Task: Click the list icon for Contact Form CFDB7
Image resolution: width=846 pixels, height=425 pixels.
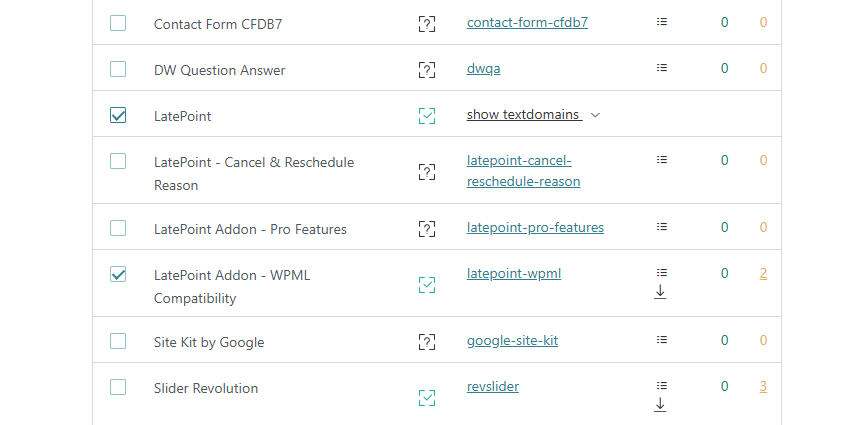Action: (x=661, y=21)
